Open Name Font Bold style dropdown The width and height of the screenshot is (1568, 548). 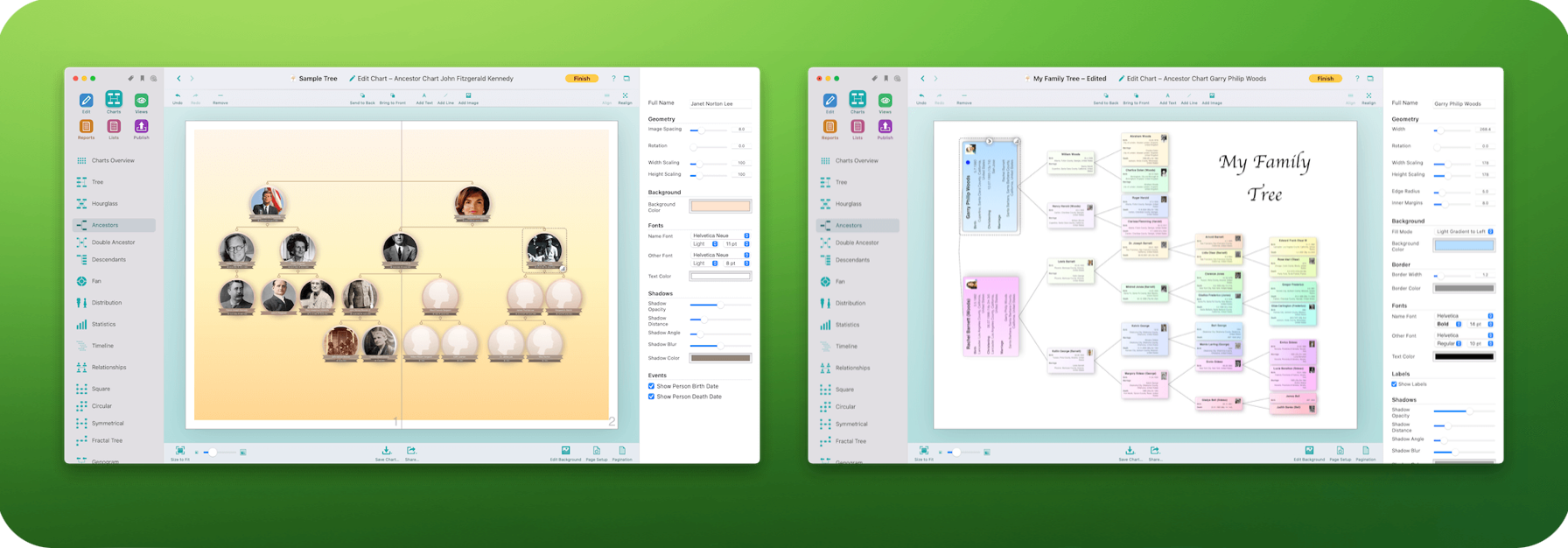[x=1448, y=324]
